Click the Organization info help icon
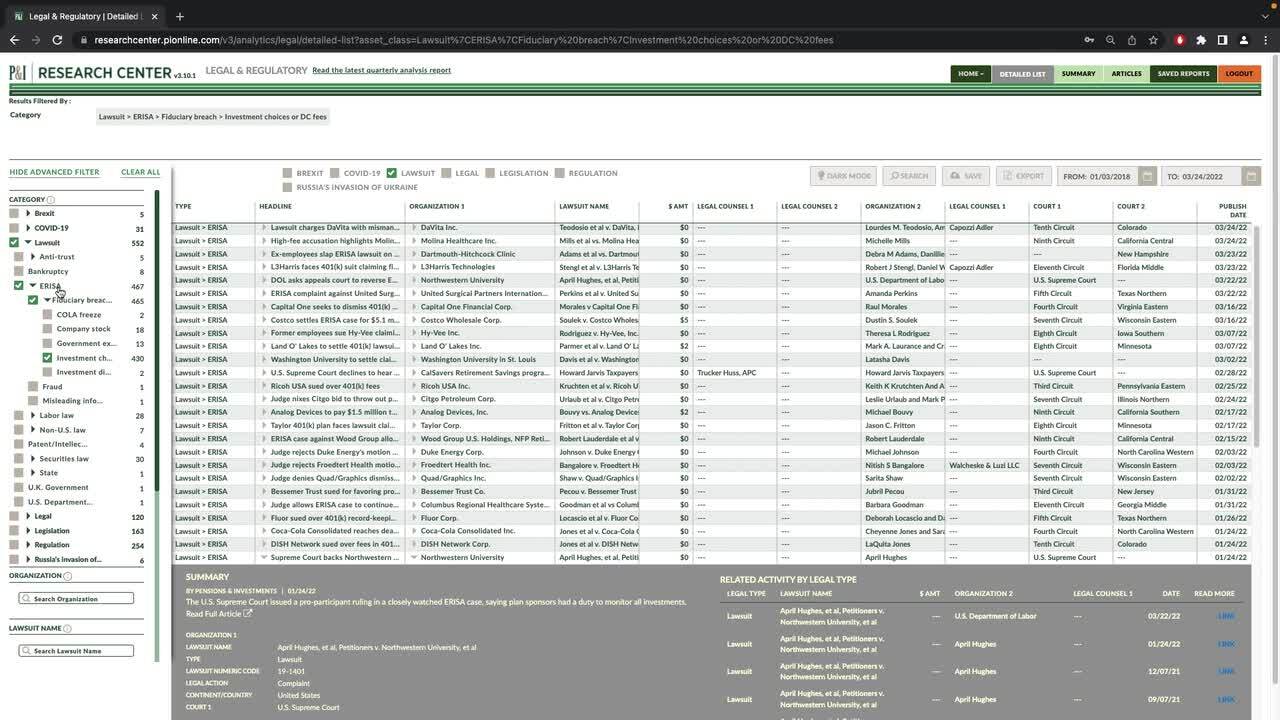 click(68, 576)
